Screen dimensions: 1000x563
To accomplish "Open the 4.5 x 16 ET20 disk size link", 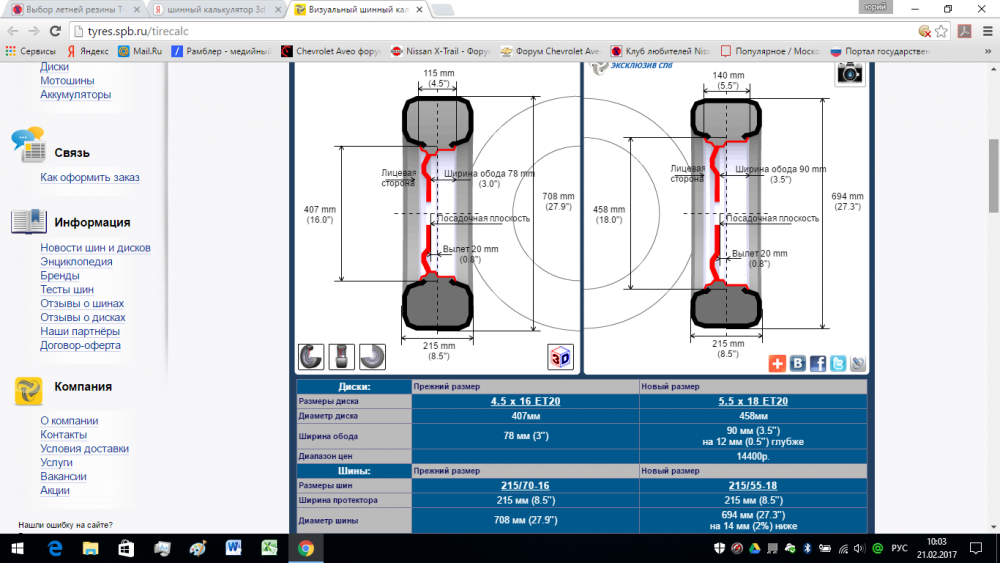I will [525, 401].
